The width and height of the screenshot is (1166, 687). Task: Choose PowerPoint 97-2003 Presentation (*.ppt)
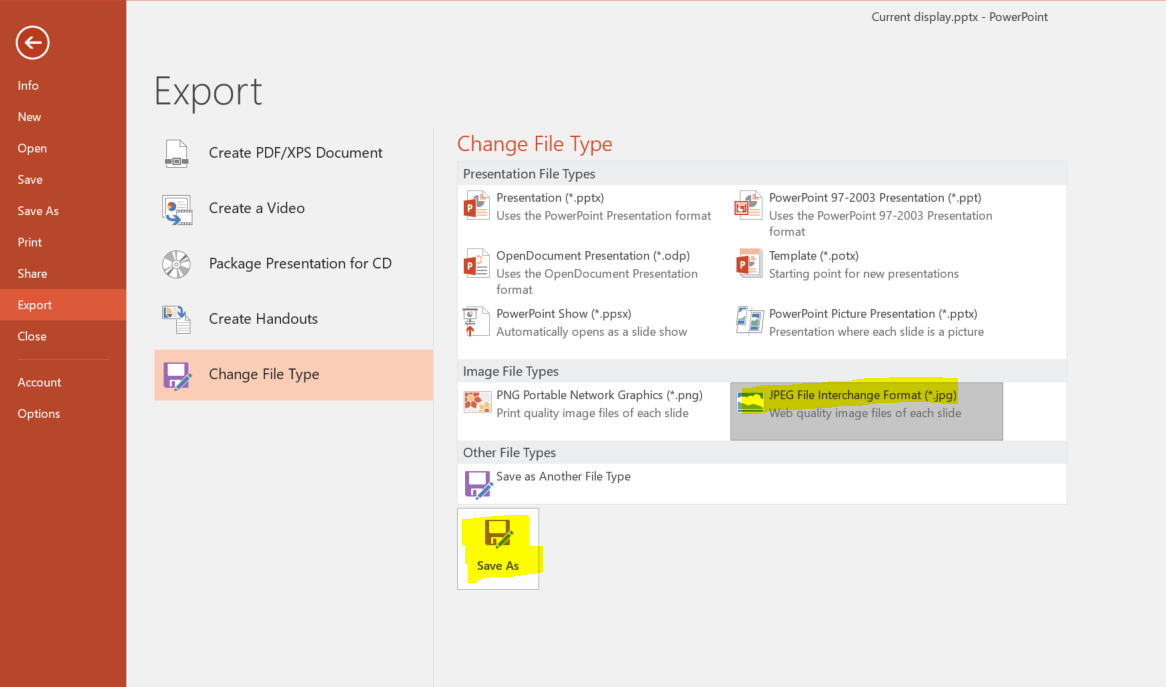866,214
